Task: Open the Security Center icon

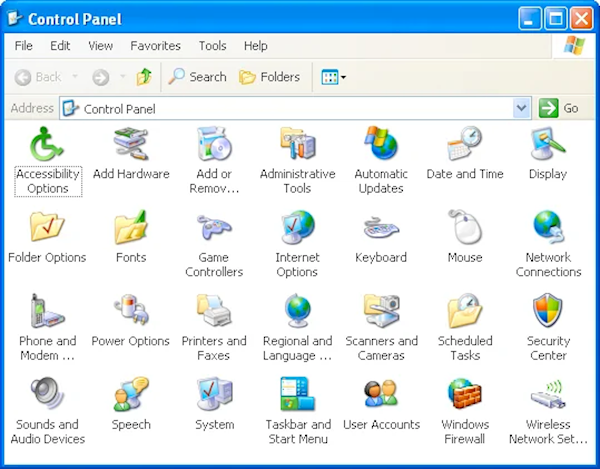Action: pos(548,312)
